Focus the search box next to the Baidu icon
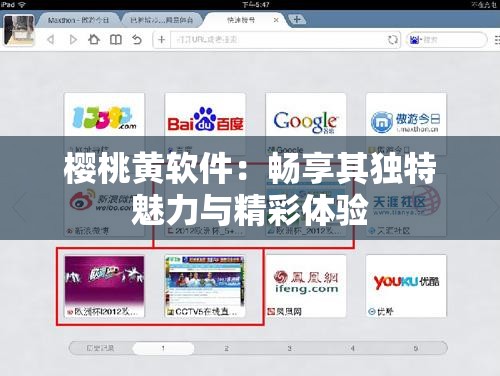The width and height of the screenshot is (500, 376). [452, 40]
